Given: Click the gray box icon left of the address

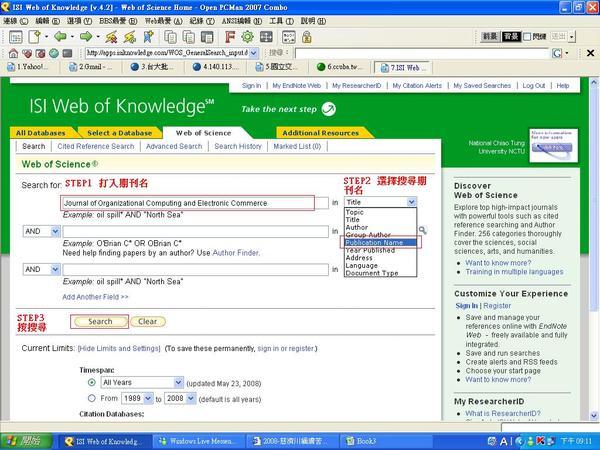Looking at the screenshot, I should click(x=67, y=53).
